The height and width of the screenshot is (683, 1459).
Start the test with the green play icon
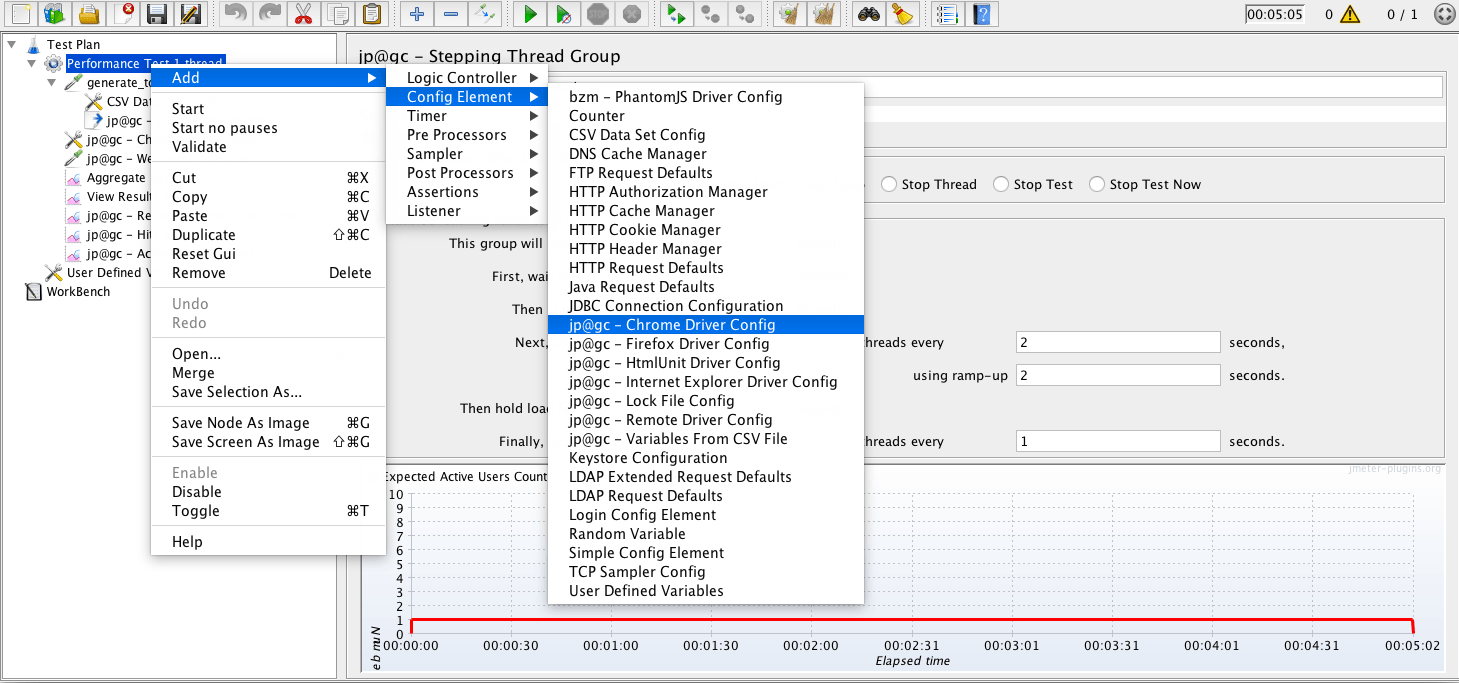[530, 14]
